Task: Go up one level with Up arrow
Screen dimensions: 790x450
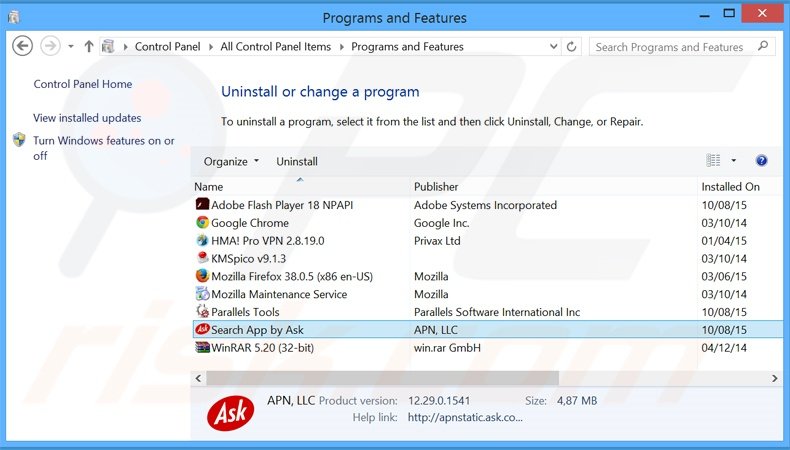Action: (x=89, y=46)
